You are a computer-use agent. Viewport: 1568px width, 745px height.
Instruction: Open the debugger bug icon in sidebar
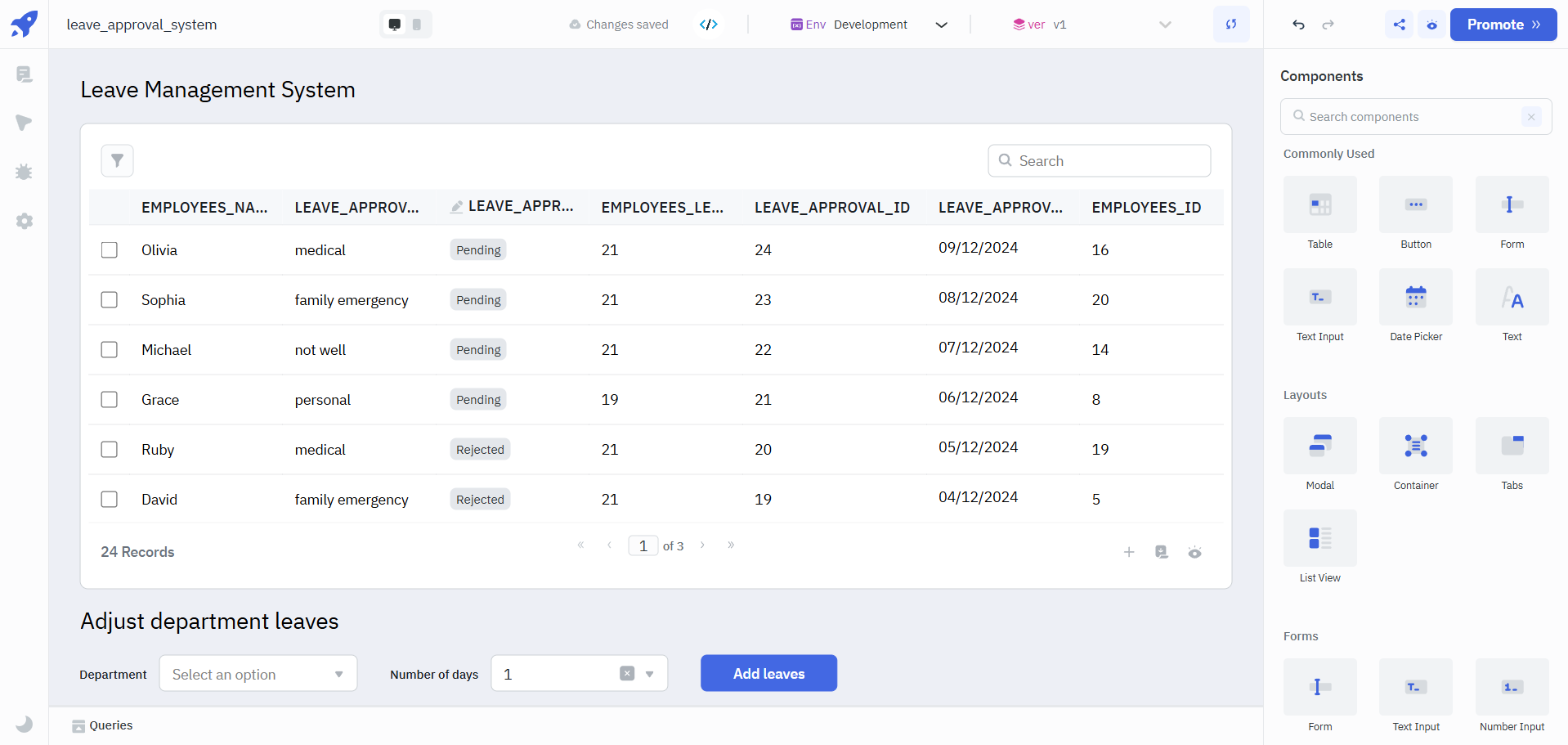[x=24, y=172]
